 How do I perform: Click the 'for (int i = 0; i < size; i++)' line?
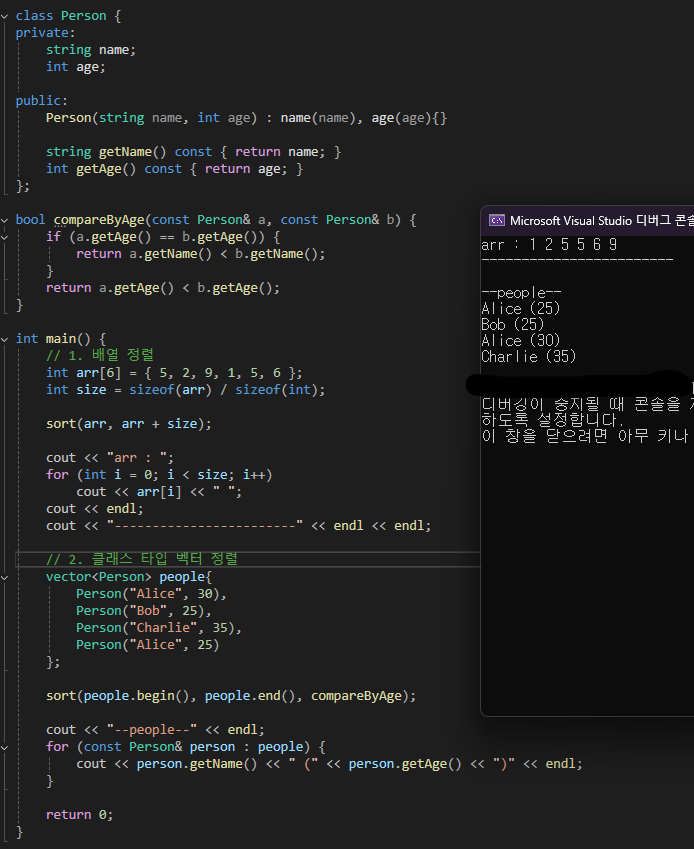point(159,475)
